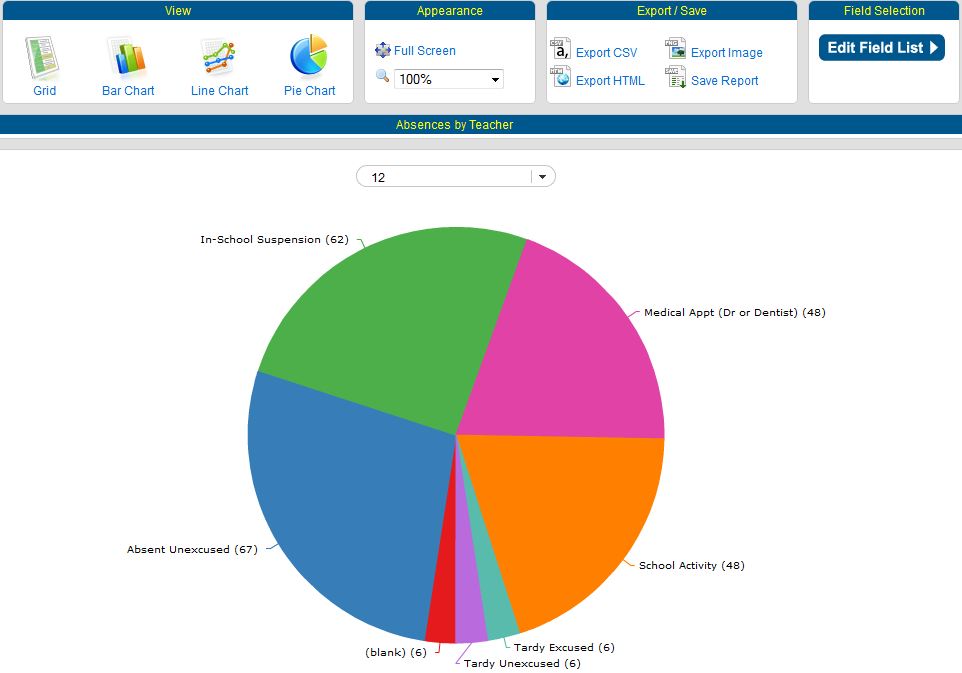Click the zoom magnifier icon
This screenshot has width=962, height=673.
pos(382,77)
